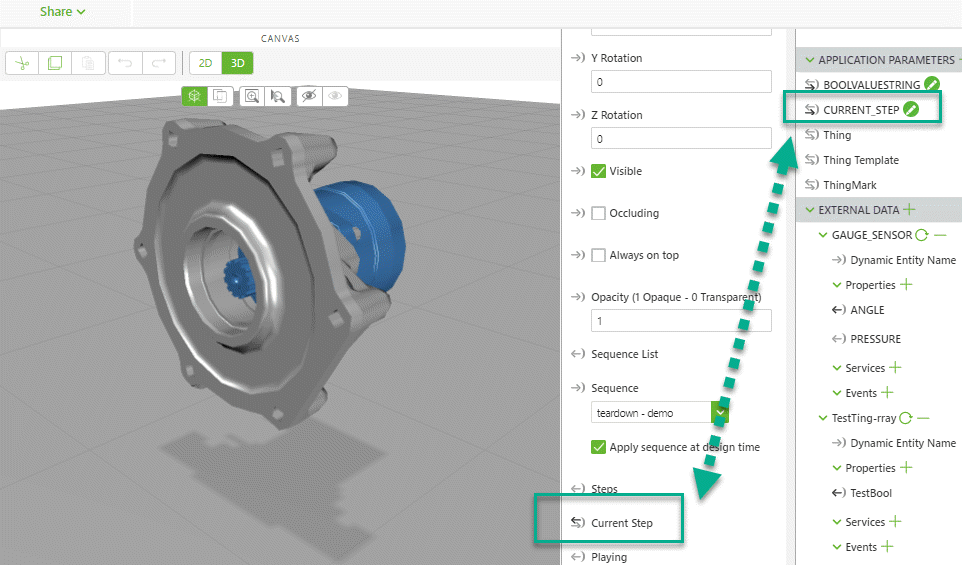Edit the BOOLVALUESTRING parameter pencil icon
The image size is (962, 565).
click(x=932, y=85)
